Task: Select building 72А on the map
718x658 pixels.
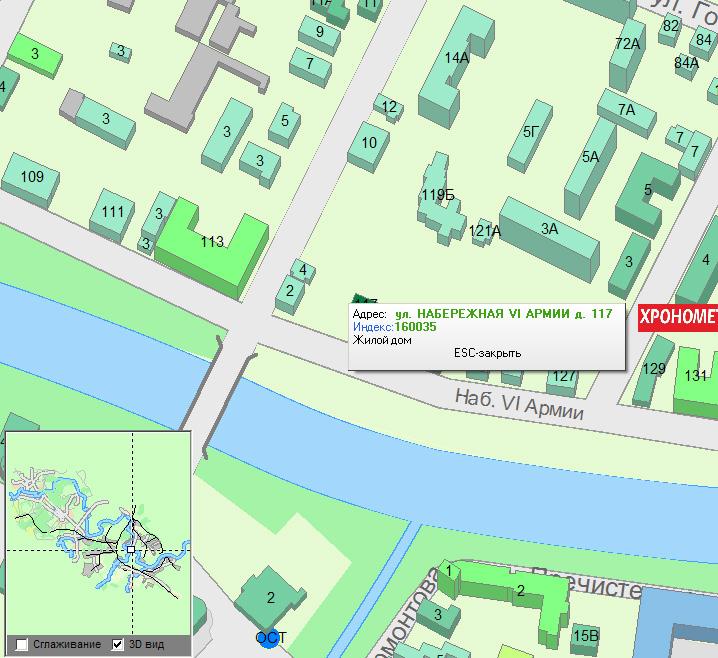Action: [x=627, y=44]
